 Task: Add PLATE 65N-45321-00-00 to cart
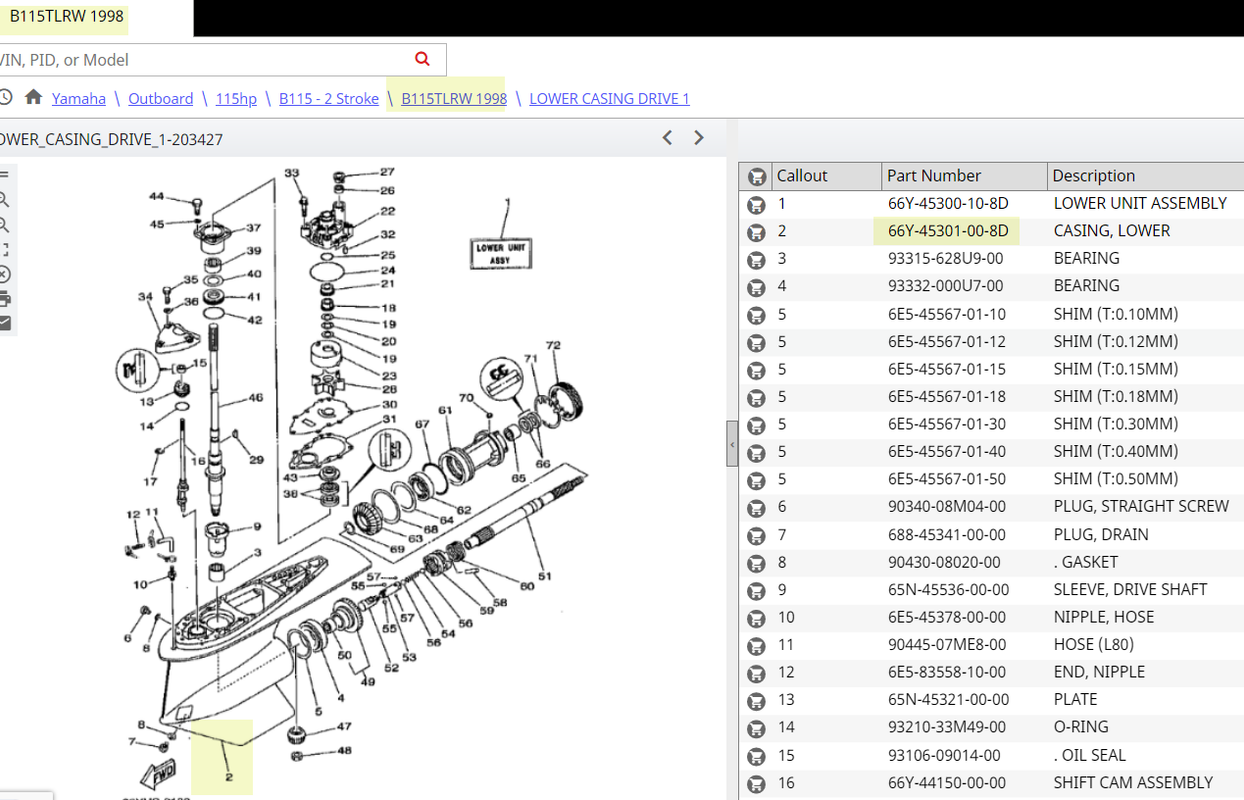pyautogui.click(x=757, y=701)
